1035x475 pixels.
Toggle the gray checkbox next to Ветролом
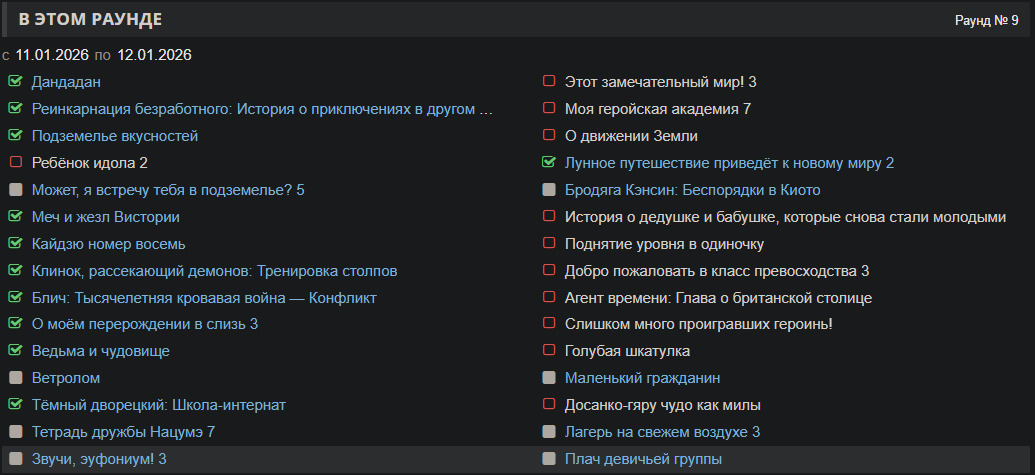15,378
